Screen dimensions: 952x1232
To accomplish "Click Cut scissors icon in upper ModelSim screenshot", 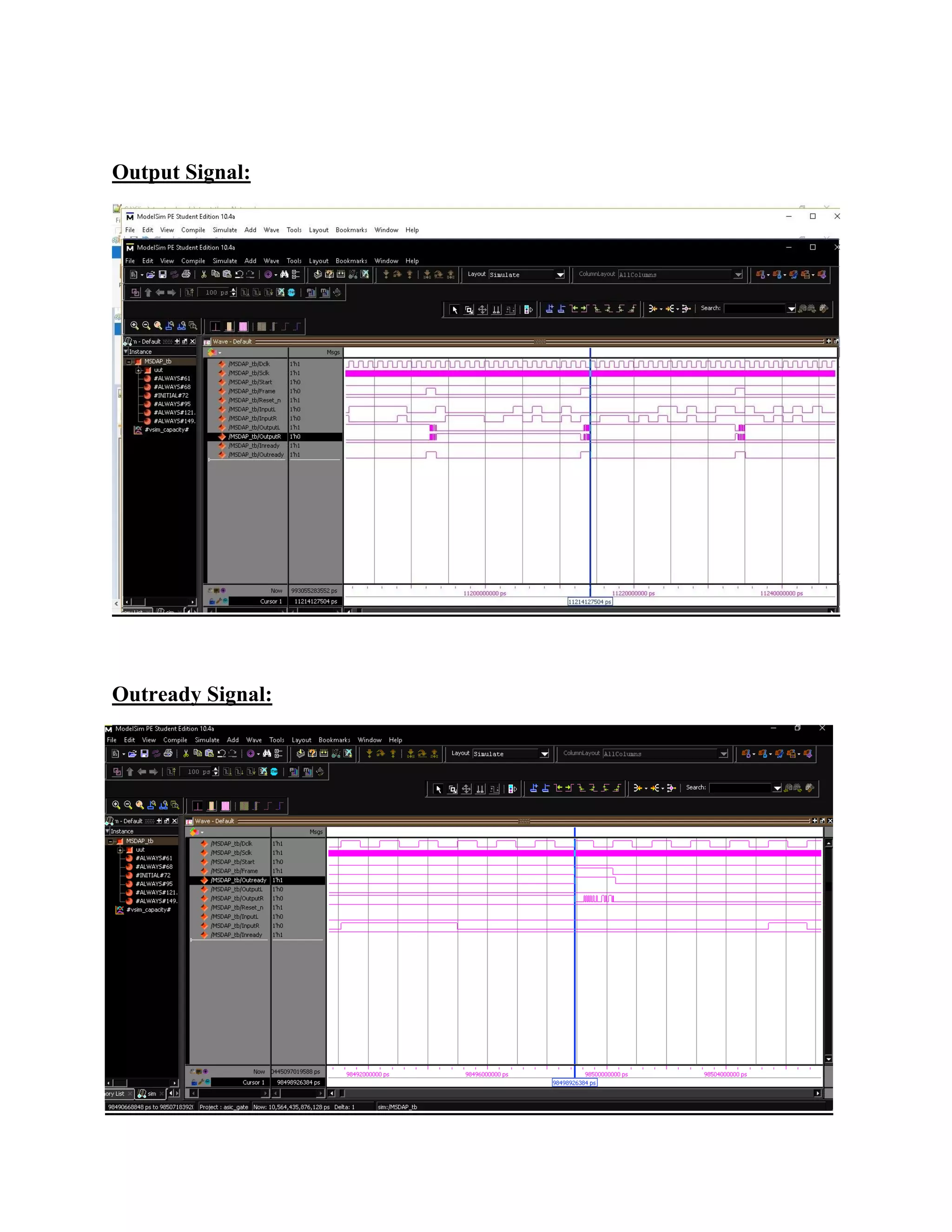I will [204, 275].
